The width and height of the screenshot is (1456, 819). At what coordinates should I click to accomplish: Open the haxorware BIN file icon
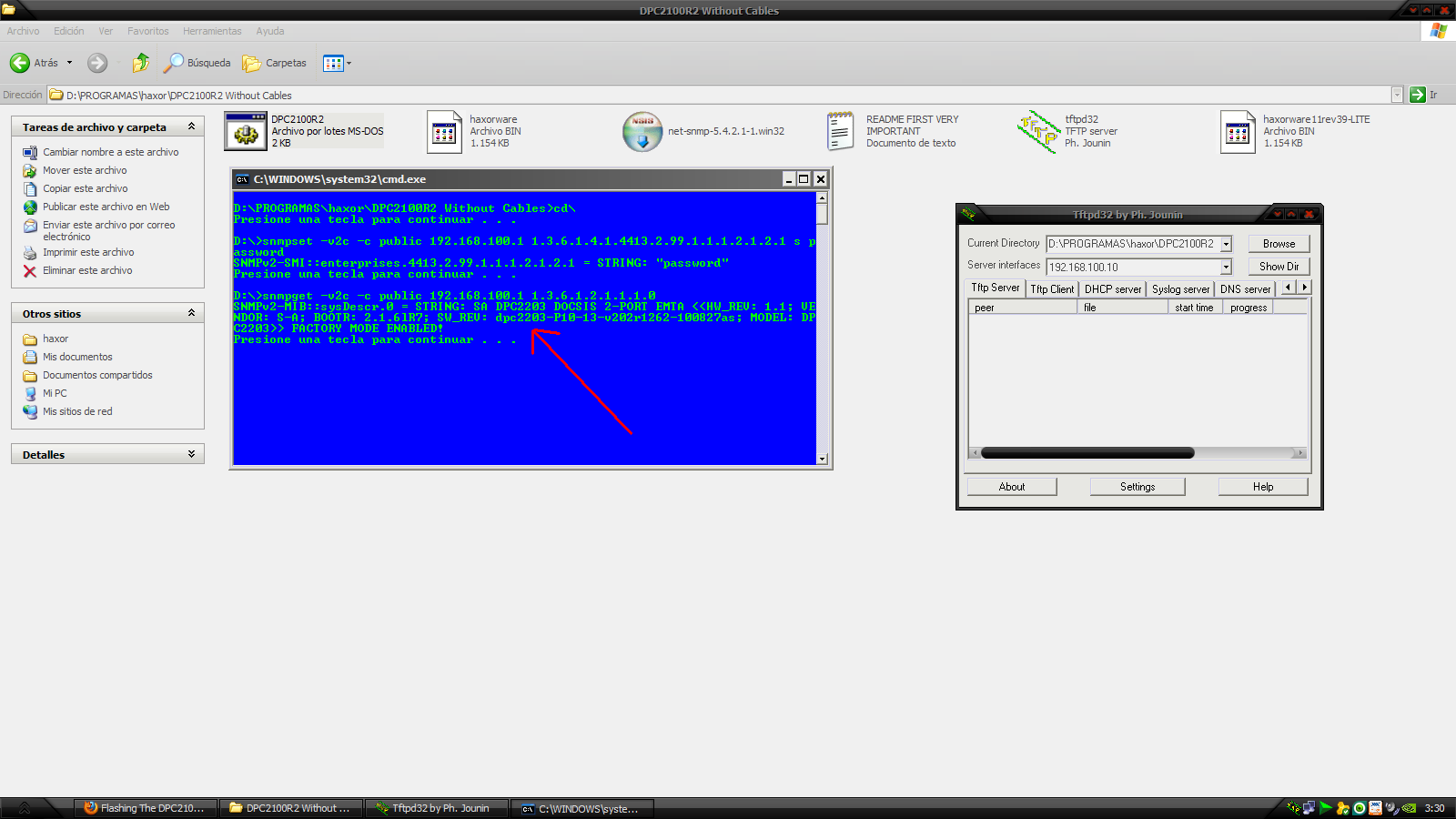[444, 132]
